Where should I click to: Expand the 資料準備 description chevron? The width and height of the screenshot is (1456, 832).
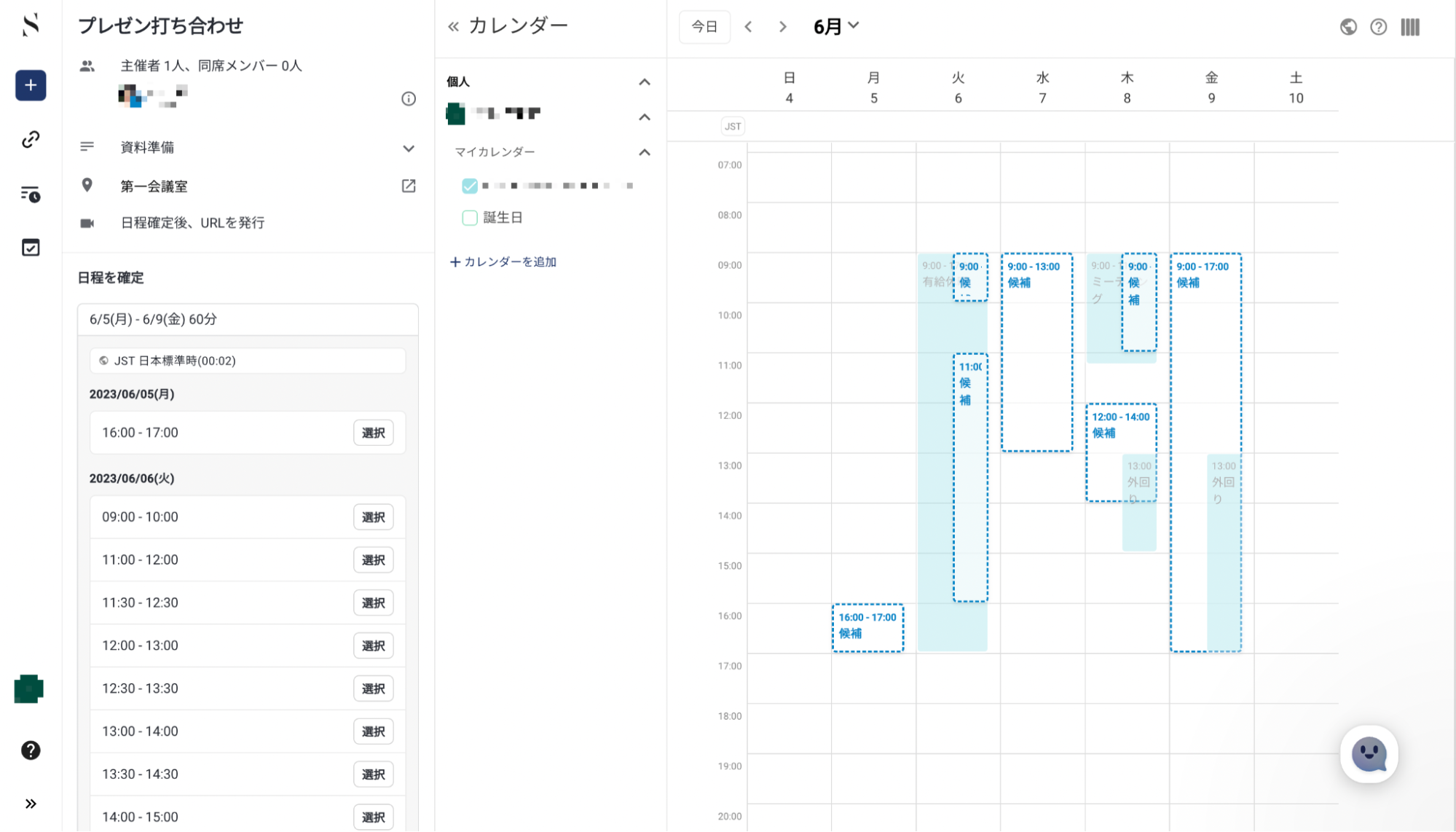tap(409, 148)
